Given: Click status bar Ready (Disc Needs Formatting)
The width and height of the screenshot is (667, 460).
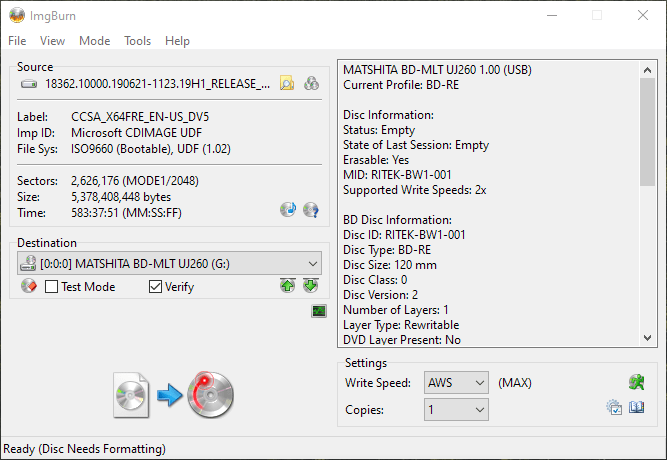Looking at the screenshot, I should [x=84, y=449].
